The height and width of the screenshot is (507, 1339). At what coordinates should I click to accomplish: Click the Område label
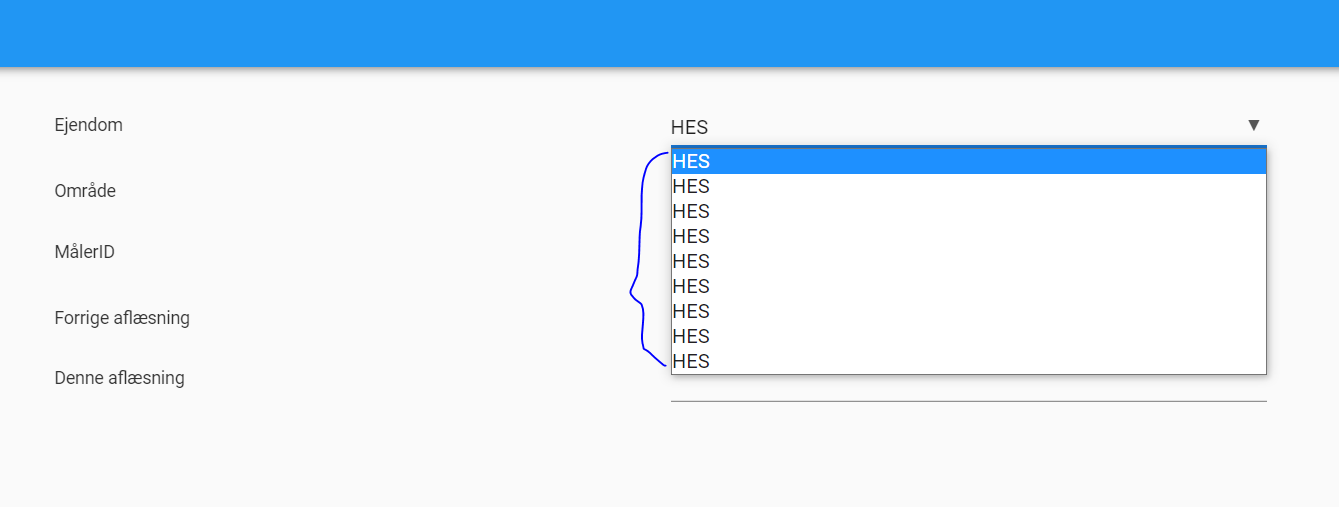coord(85,190)
